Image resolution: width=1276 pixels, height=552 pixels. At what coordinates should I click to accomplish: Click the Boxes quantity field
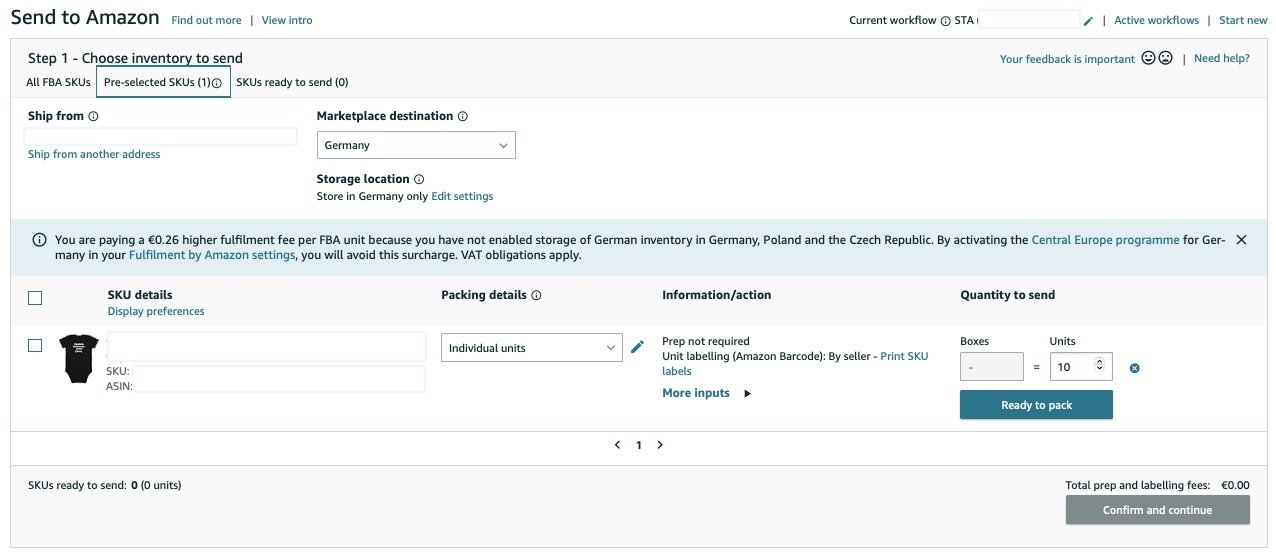[991, 367]
